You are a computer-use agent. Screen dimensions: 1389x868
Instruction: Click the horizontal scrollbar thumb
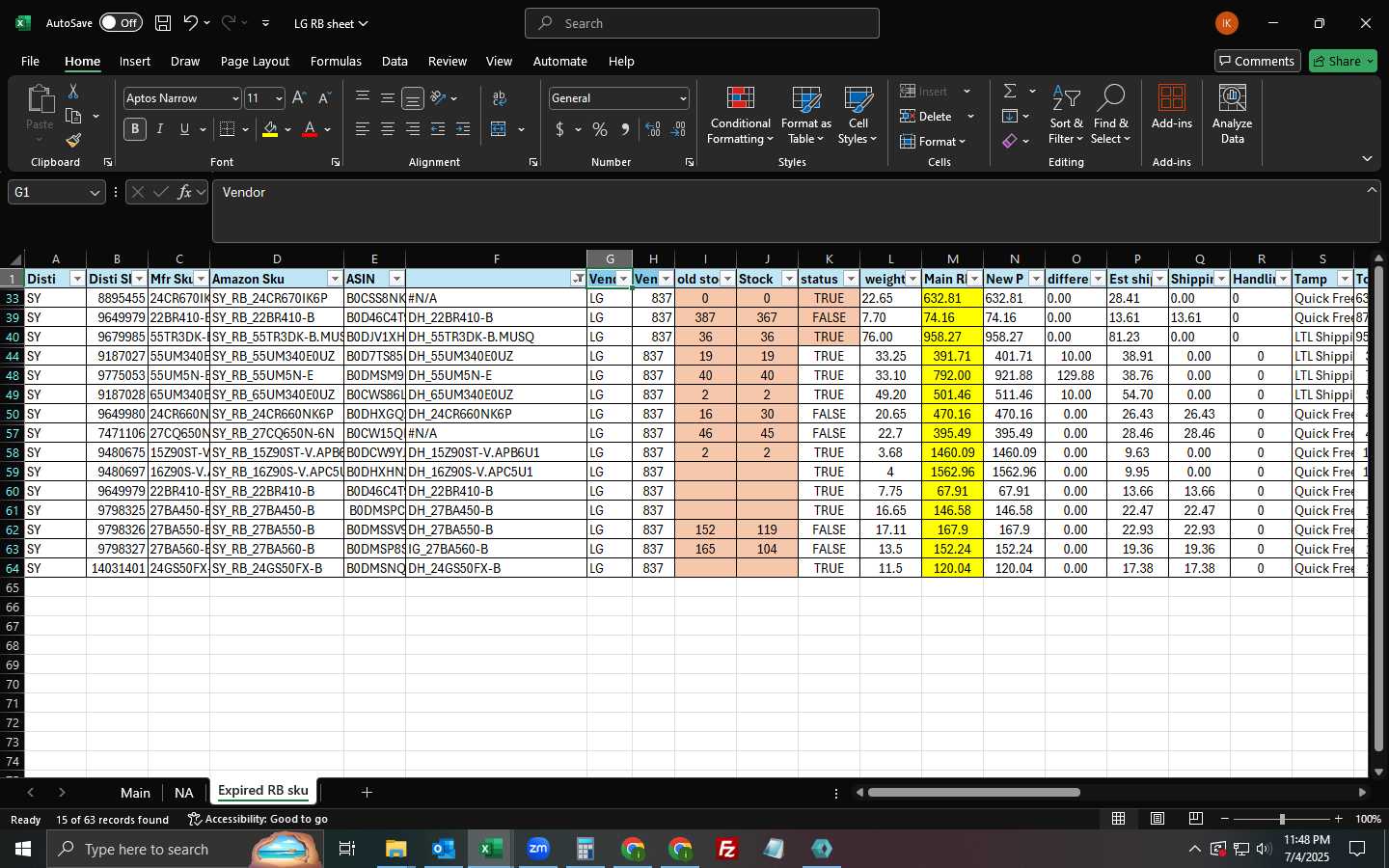click(x=973, y=793)
